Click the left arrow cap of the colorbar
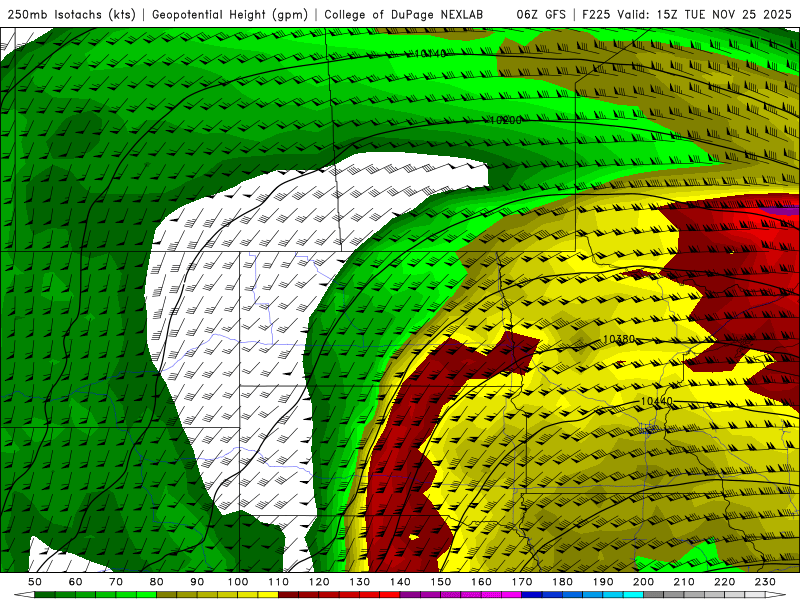Viewport: 800px width, 600px height. tap(24, 594)
